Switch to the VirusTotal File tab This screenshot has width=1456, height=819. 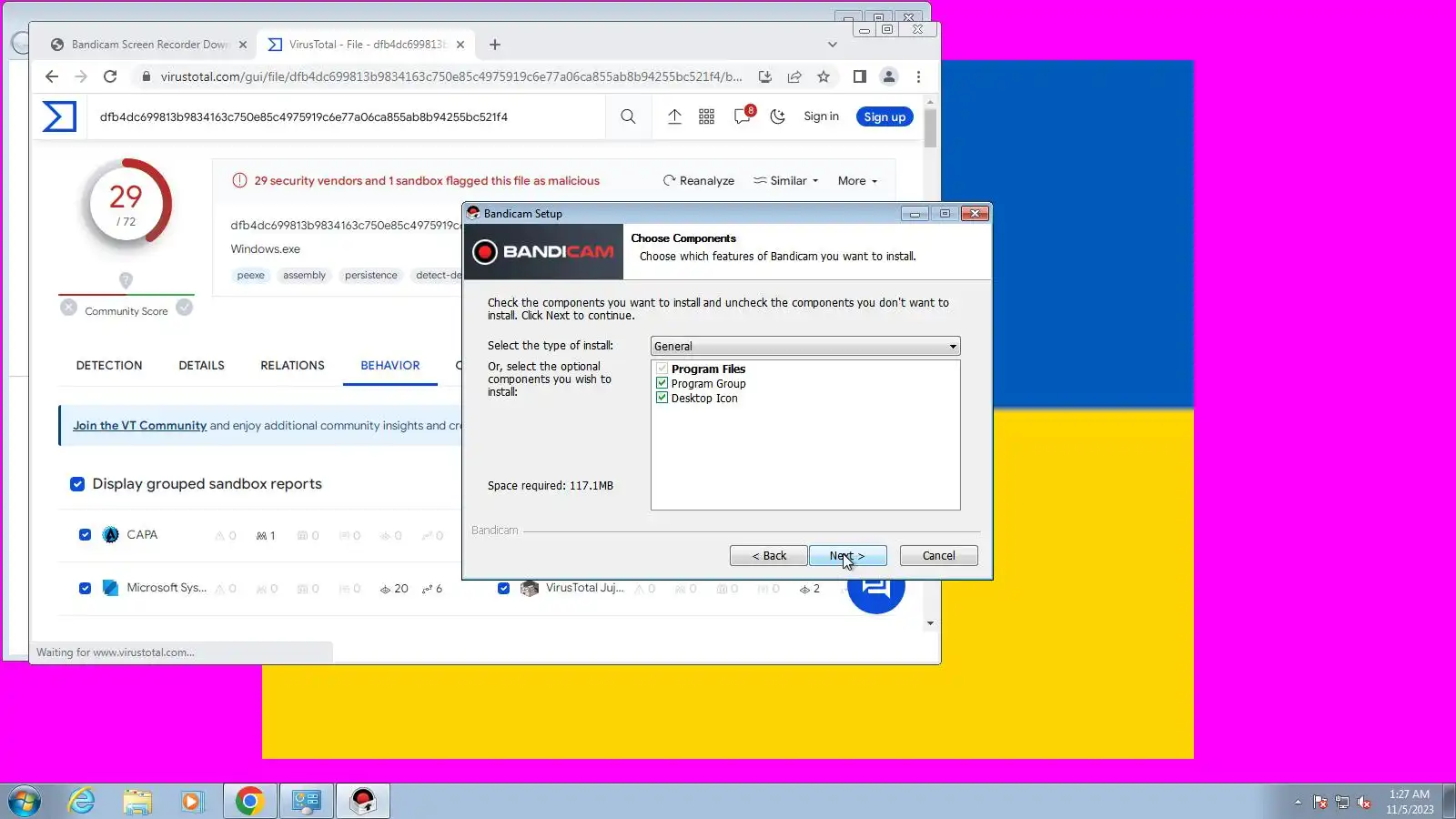click(x=366, y=45)
